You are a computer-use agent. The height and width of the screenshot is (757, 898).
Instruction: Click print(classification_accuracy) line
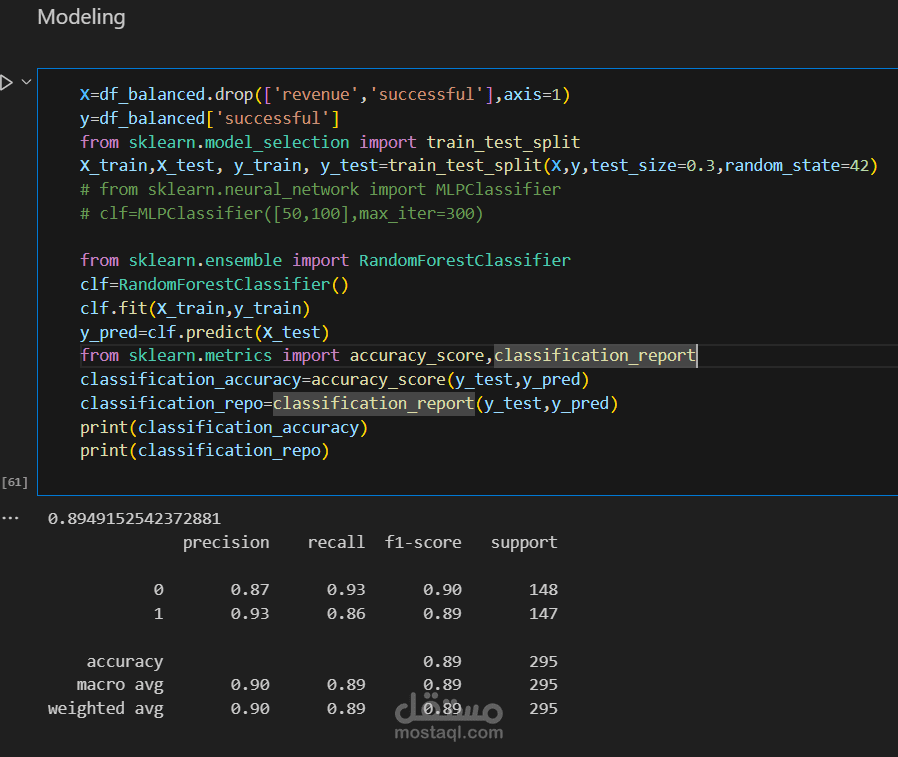(x=223, y=428)
